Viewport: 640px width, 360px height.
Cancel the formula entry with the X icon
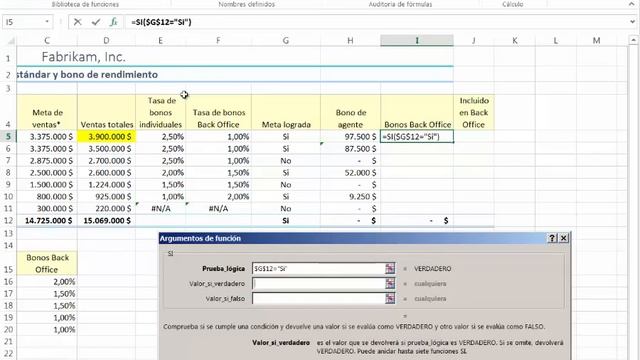(78, 22)
